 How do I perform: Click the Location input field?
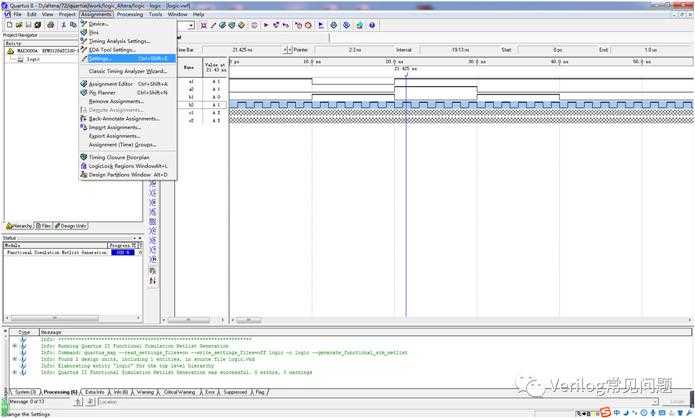[x=378, y=402]
